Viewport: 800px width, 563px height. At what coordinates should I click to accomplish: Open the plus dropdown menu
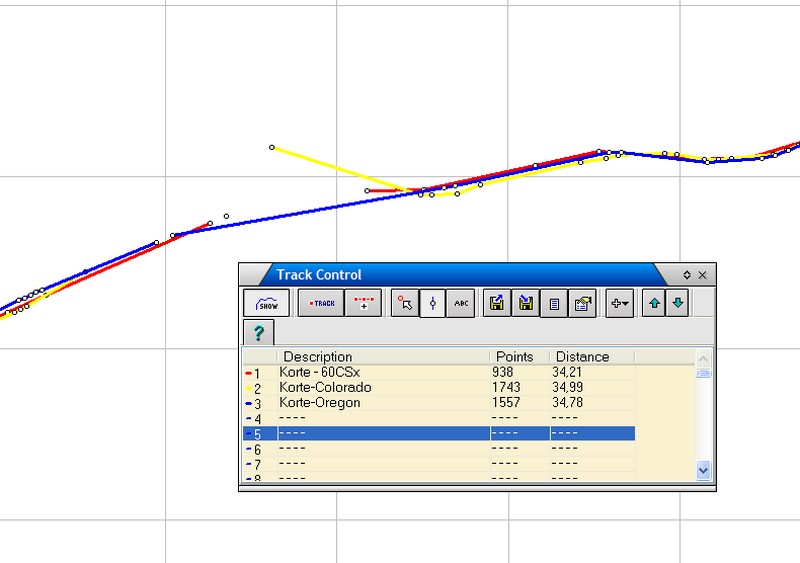coord(620,303)
